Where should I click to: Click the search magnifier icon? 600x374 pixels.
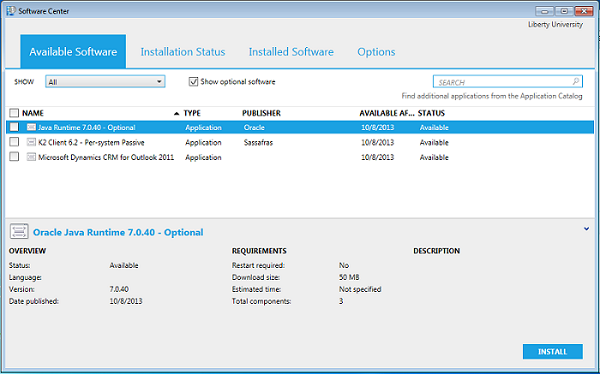point(576,82)
